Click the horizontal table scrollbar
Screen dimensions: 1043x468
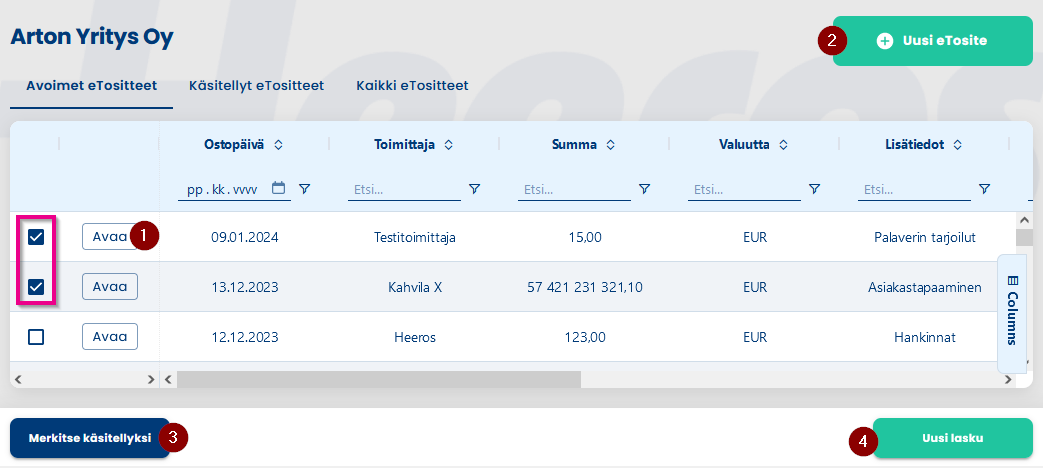(x=379, y=380)
